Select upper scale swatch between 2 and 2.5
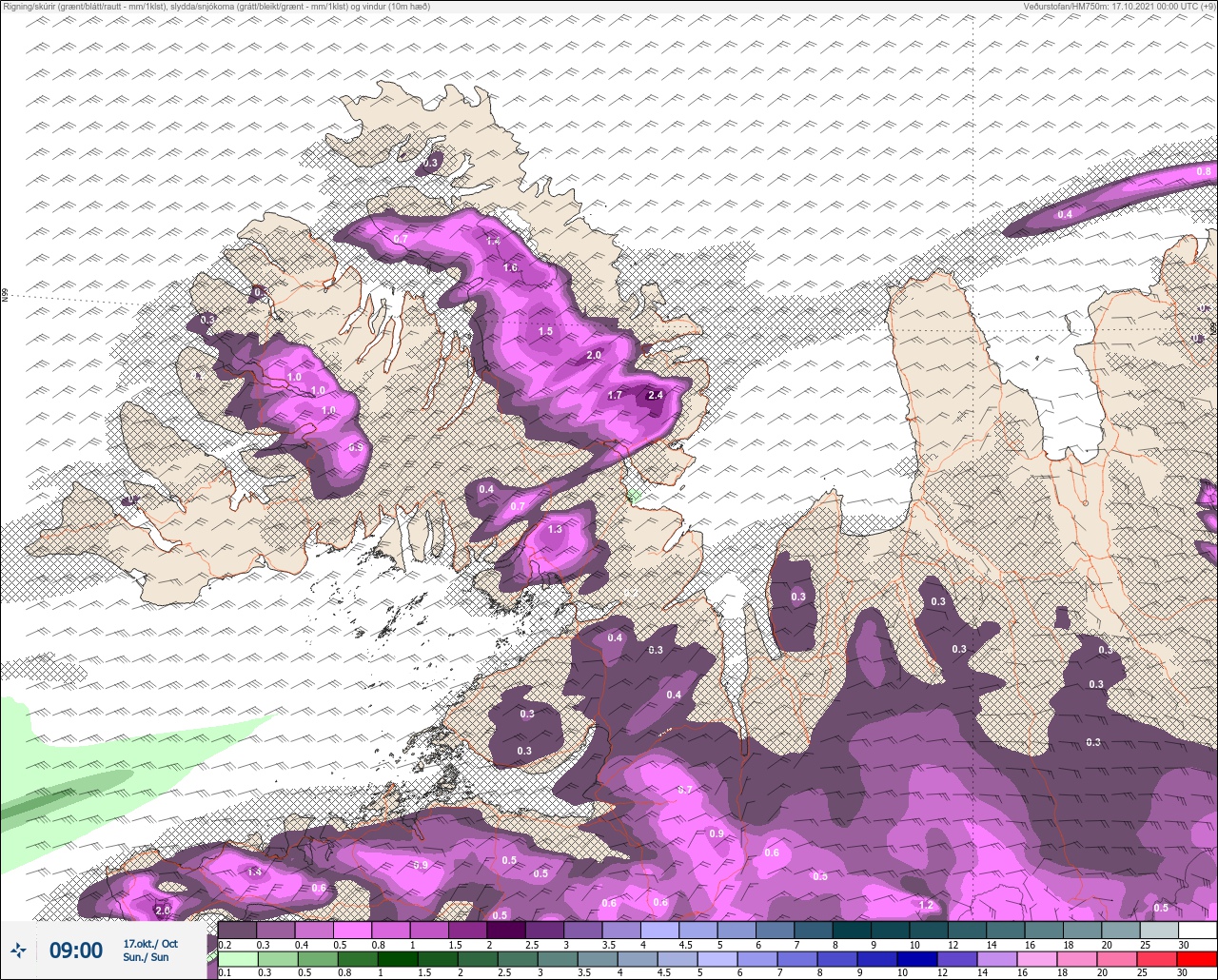The image size is (1218, 980). tap(506, 930)
